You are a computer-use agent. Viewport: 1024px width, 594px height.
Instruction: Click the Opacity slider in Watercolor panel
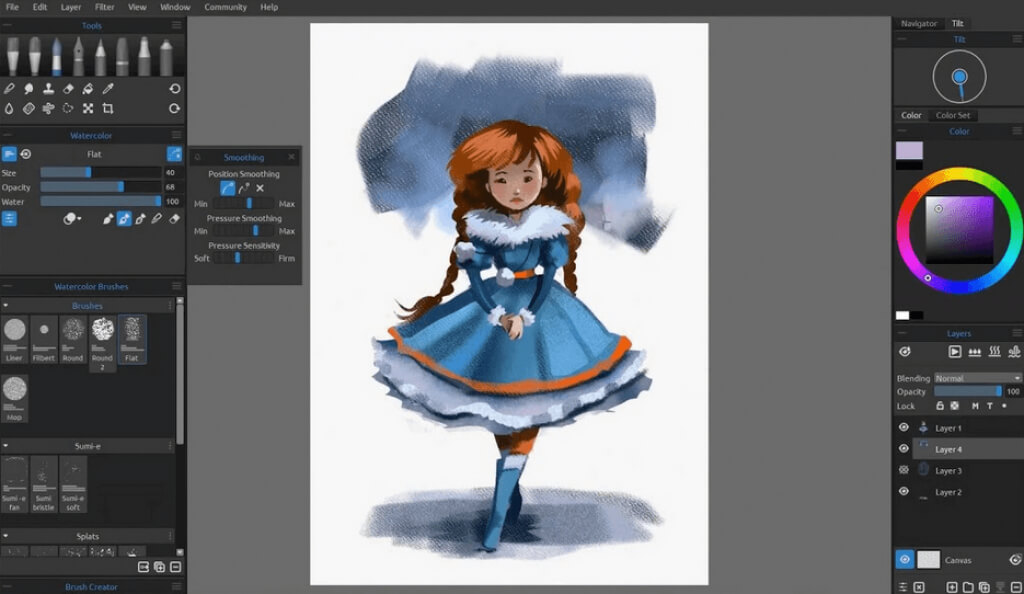click(x=99, y=187)
